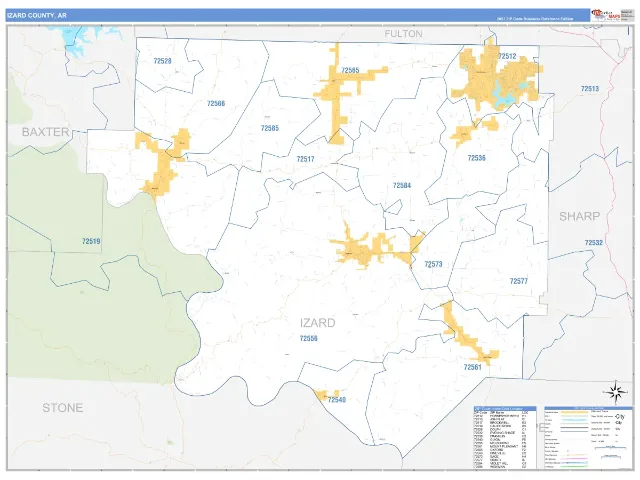Select ZIP code label 72556
640x480 pixels.
[x=308, y=338]
